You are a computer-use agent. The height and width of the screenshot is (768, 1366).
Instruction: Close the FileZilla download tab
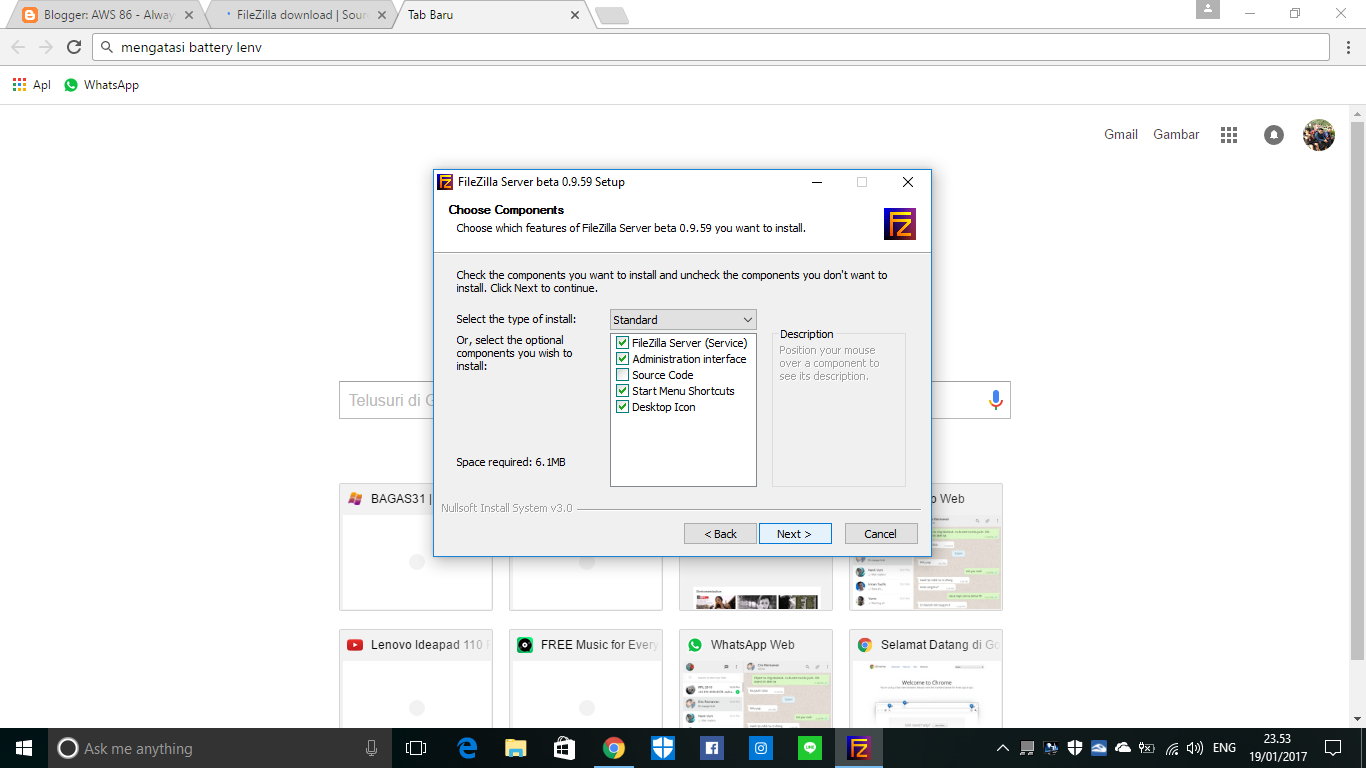pos(381,15)
